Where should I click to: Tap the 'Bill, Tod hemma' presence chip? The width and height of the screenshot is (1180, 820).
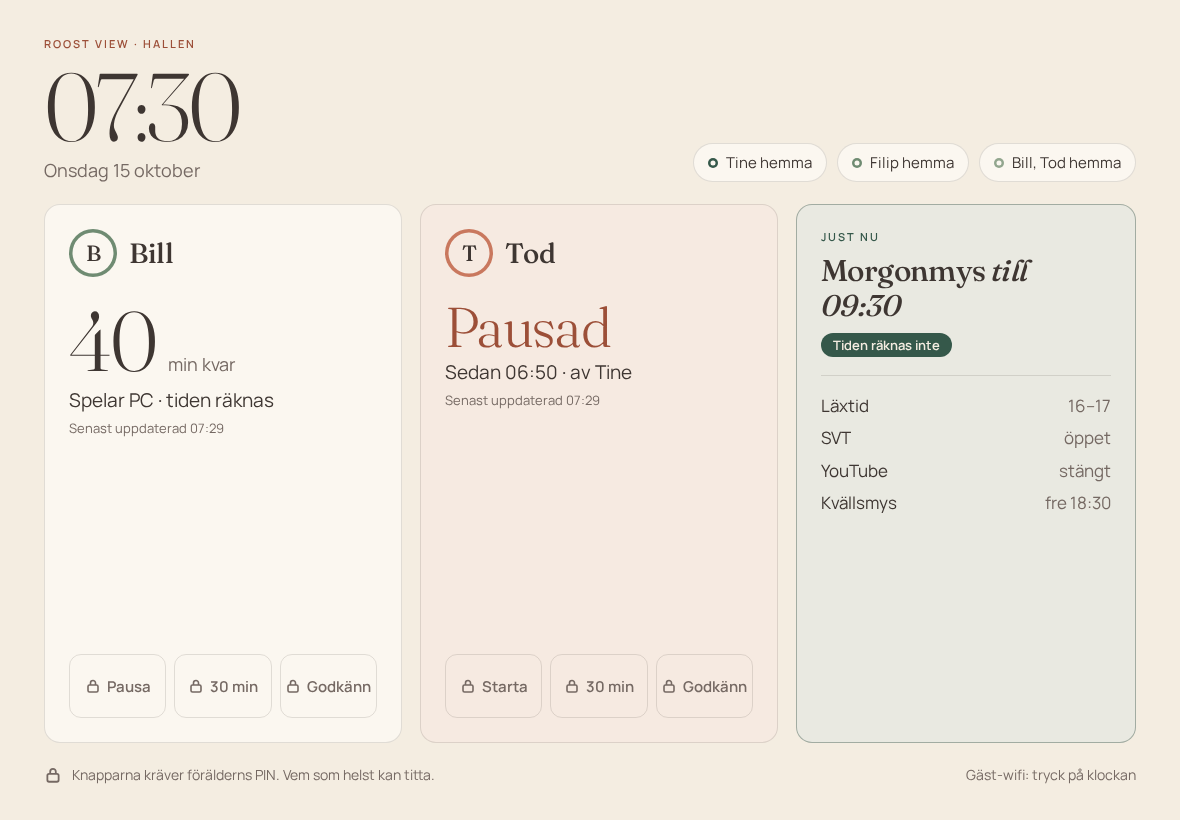[1057, 162]
